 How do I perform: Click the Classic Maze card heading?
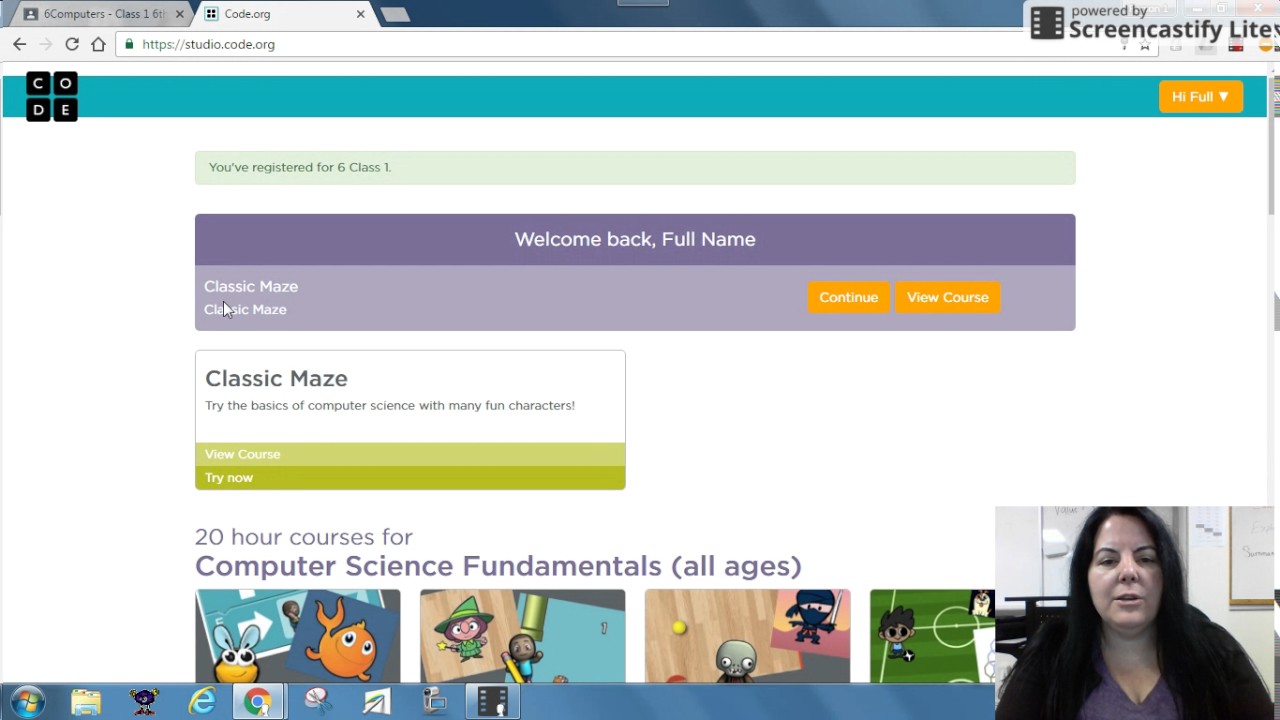pos(276,378)
